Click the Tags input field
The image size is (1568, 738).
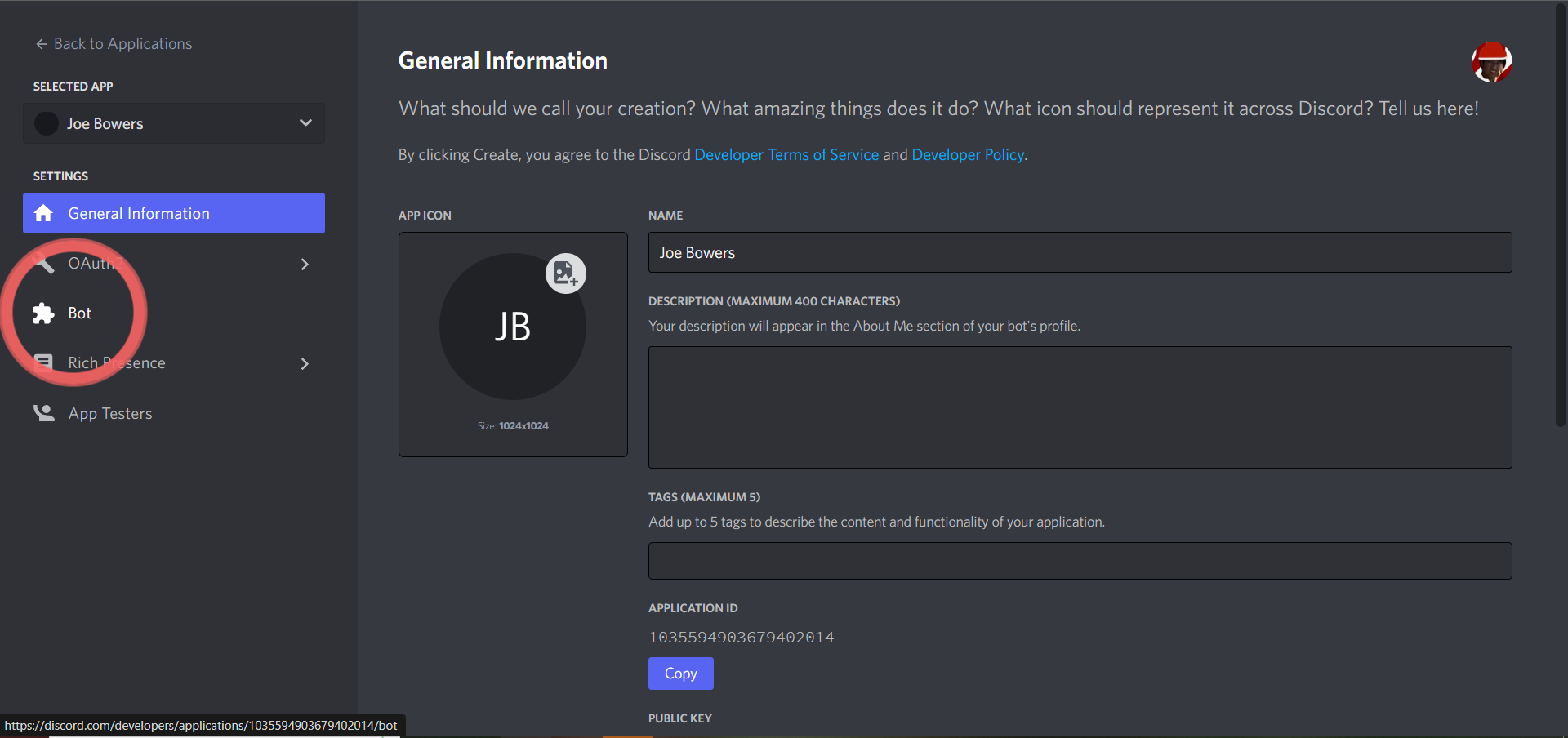(x=1080, y=561)
